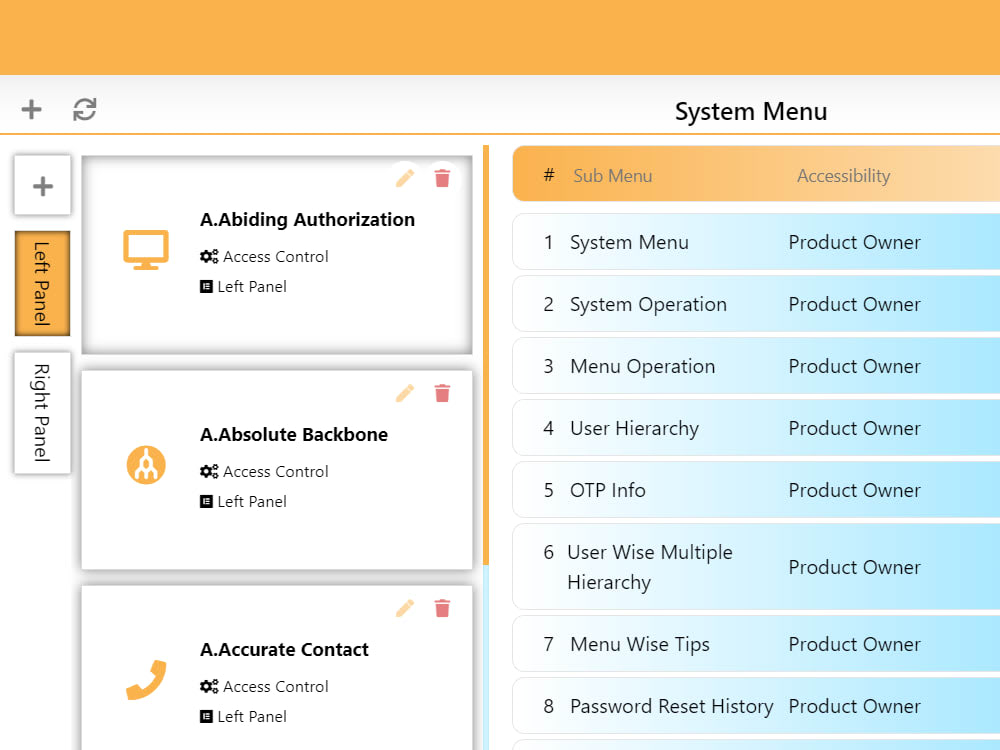Click the Sub Menu column header
Viewport: 1000px width, 750px height.
click(612, 175)
